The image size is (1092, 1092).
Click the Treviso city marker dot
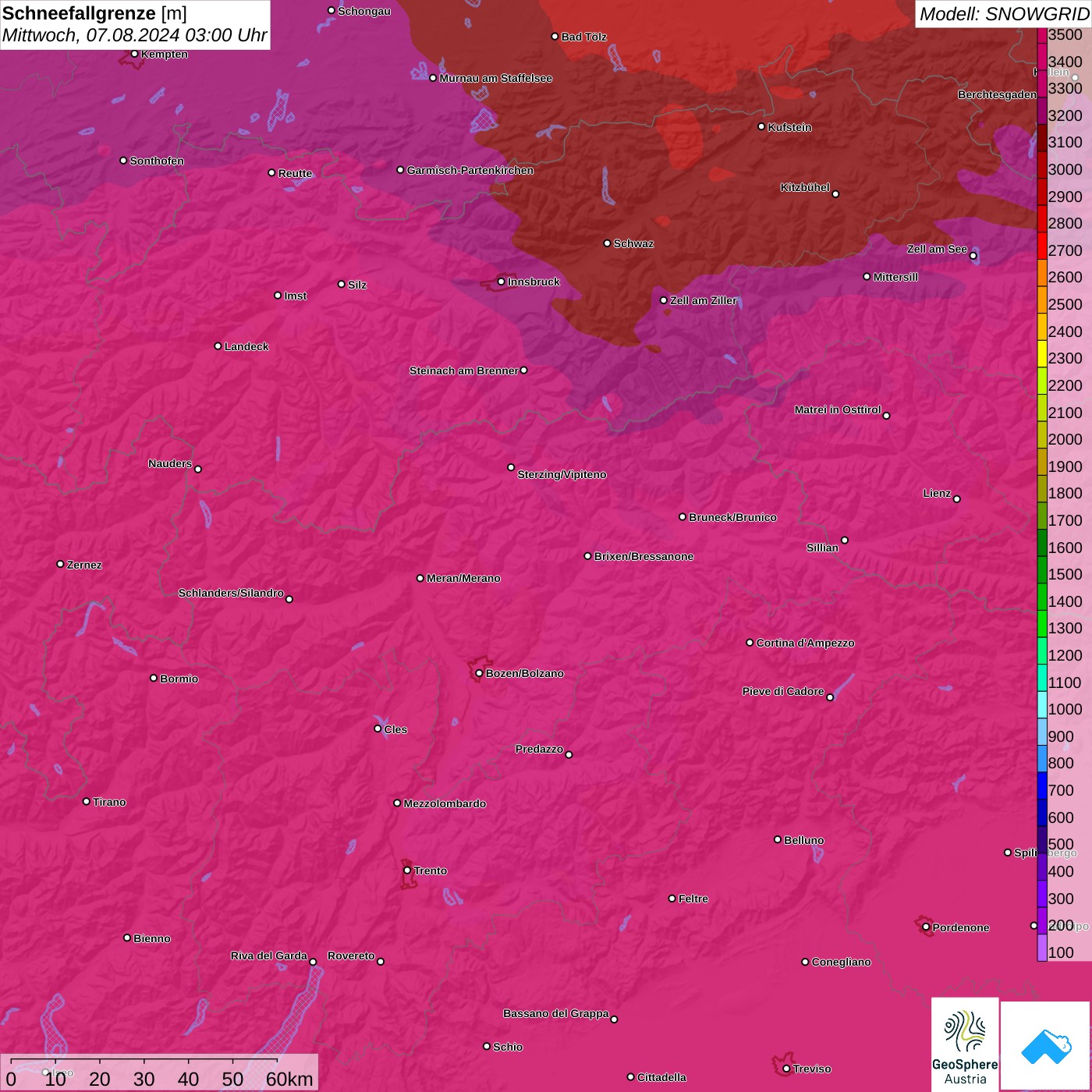(786, 1069)
